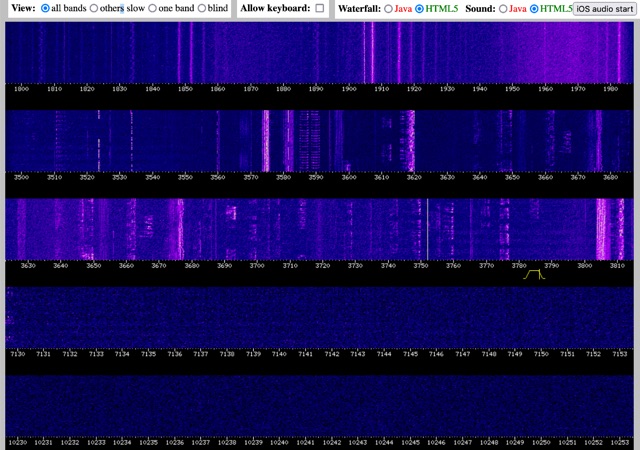The height and width of the screenshot is (450, 640).
Task: Select the "others slow" view option
Action: (x=94, y=8)
